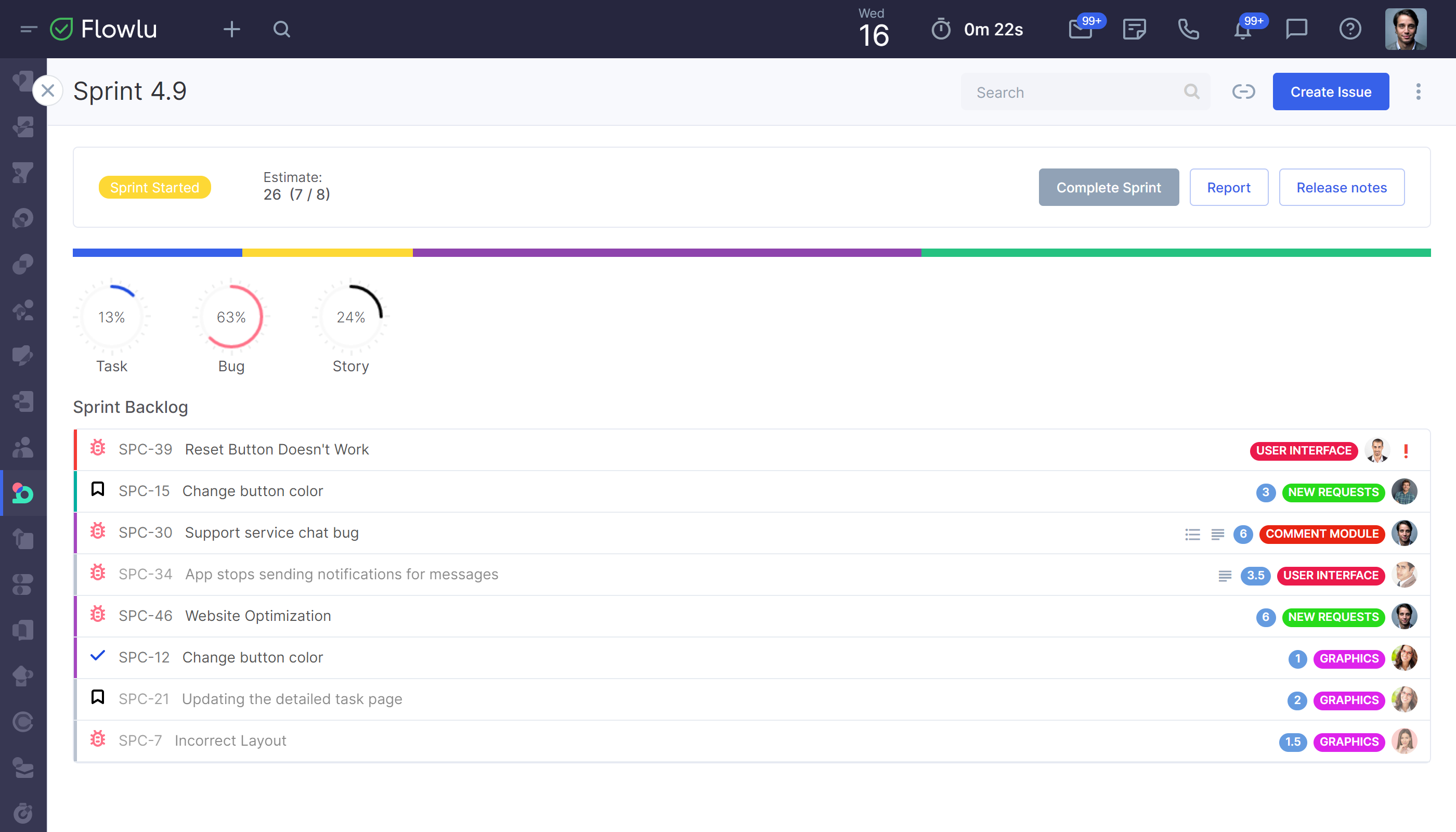
Task: Focus the sprint Search field
Action: (x=1085, y=92)
